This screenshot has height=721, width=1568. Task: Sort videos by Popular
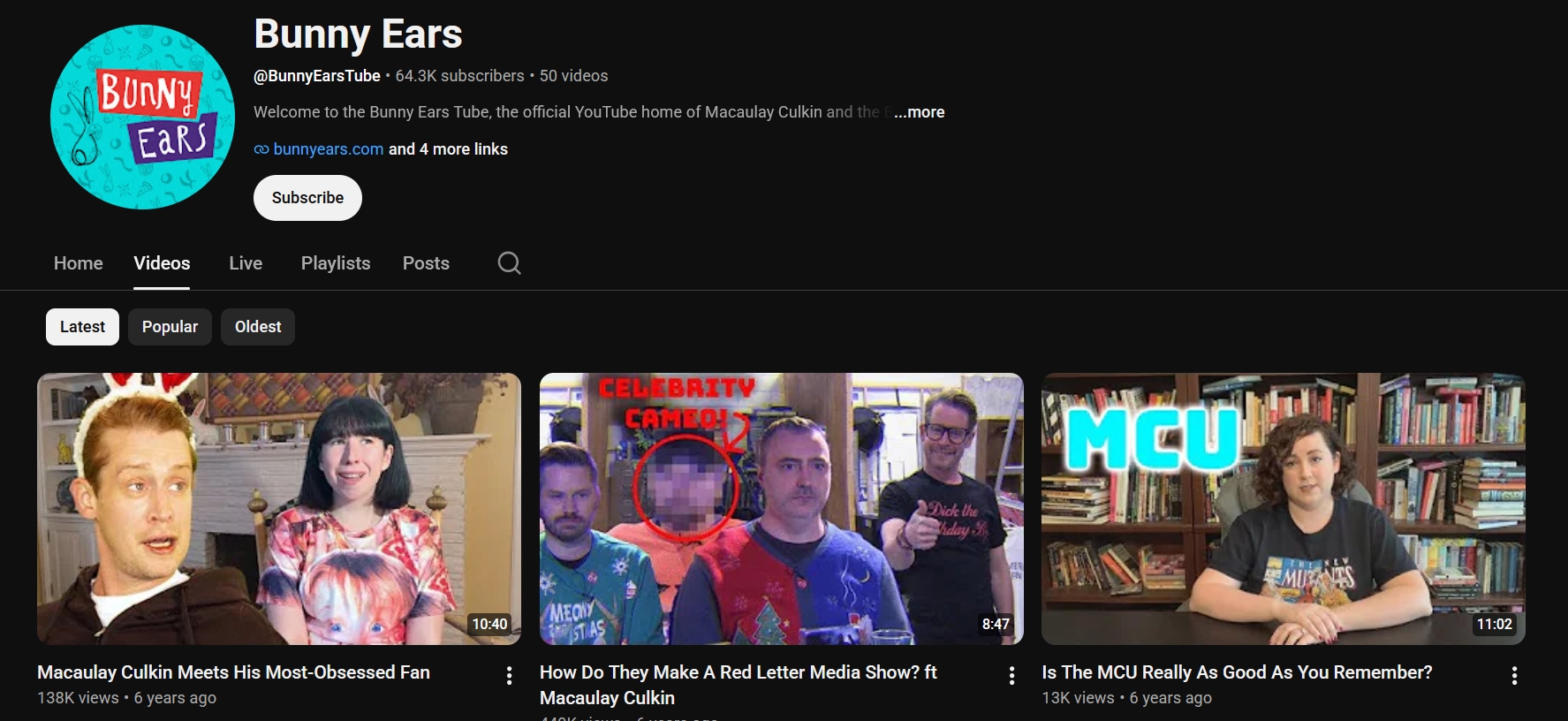(170, 327)
